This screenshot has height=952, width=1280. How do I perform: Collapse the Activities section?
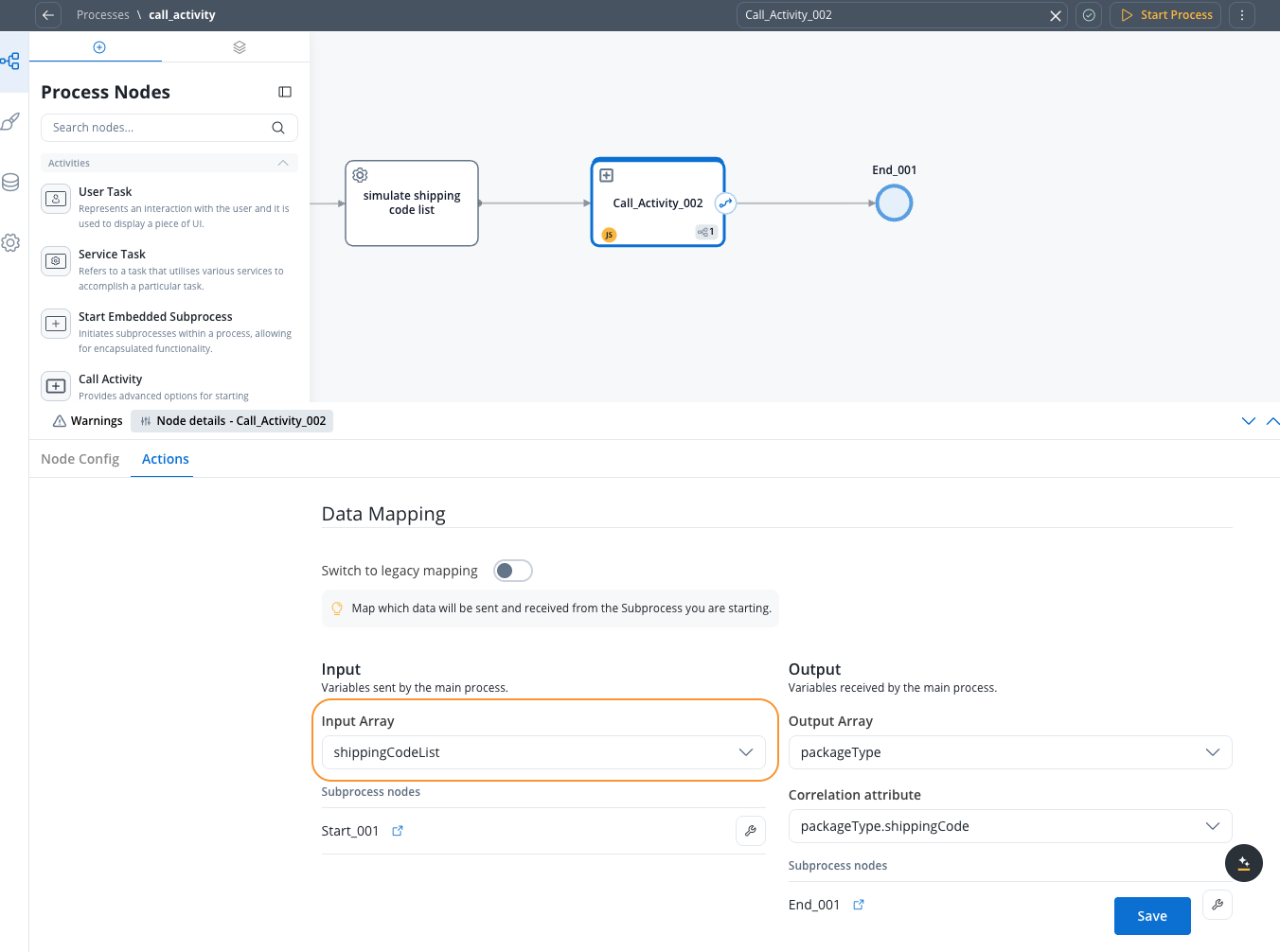[282, 163]
